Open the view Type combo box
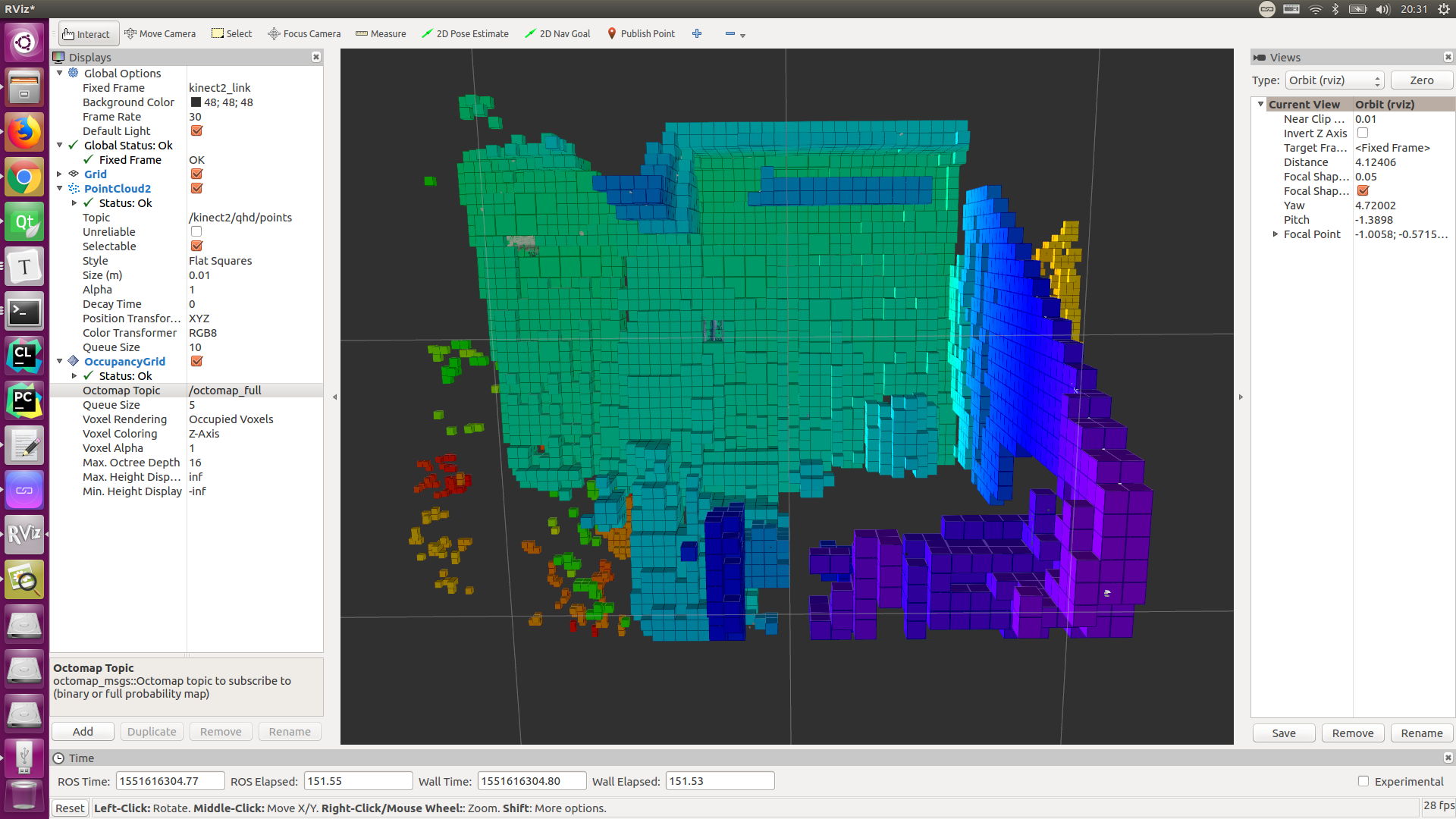Image resolution: width=1456 pixels, height=819 pixels. pos(1334,80)
